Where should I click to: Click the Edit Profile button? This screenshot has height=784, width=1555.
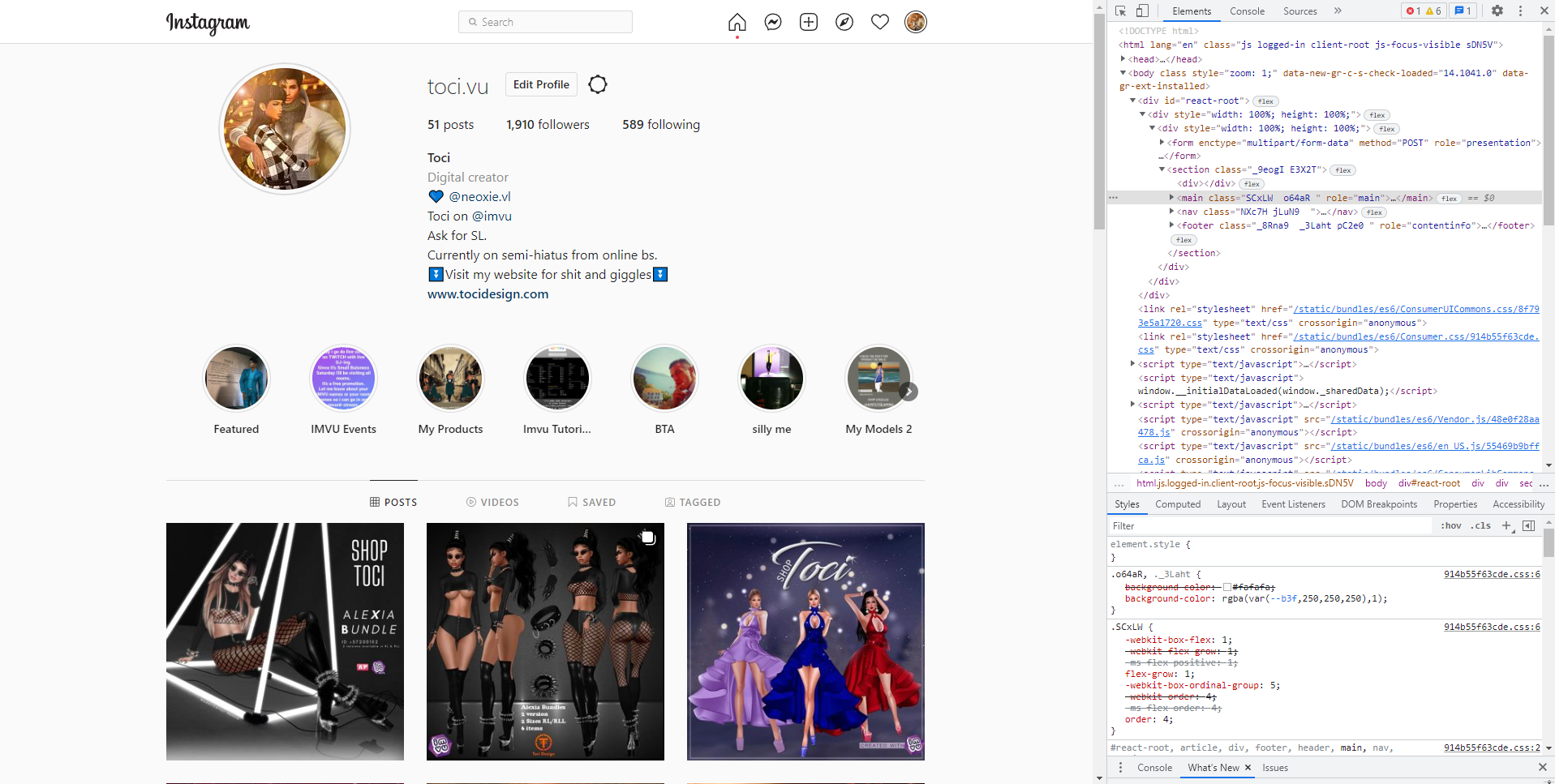(540, 84)
